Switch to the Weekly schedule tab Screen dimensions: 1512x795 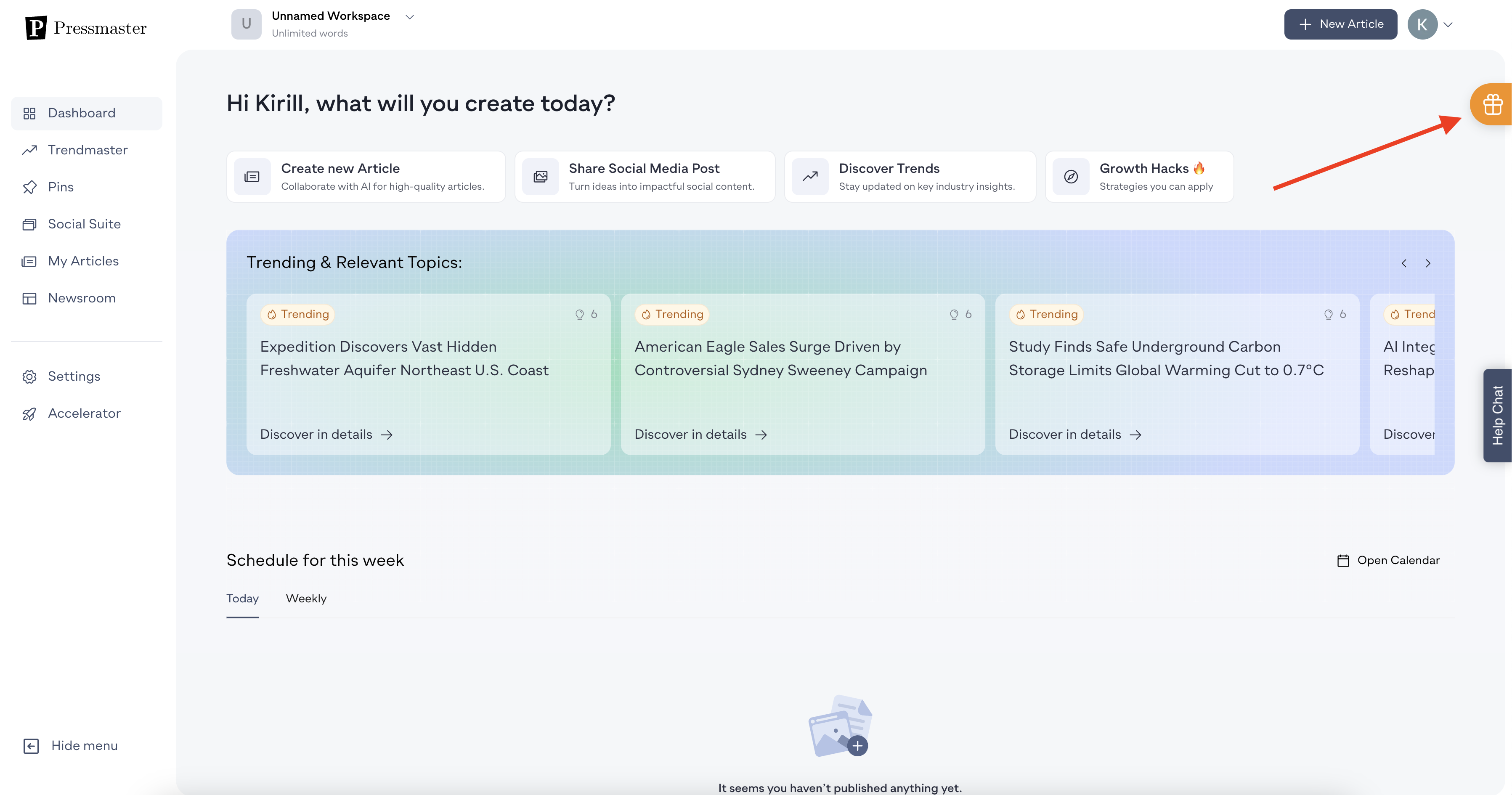[306, 599]
